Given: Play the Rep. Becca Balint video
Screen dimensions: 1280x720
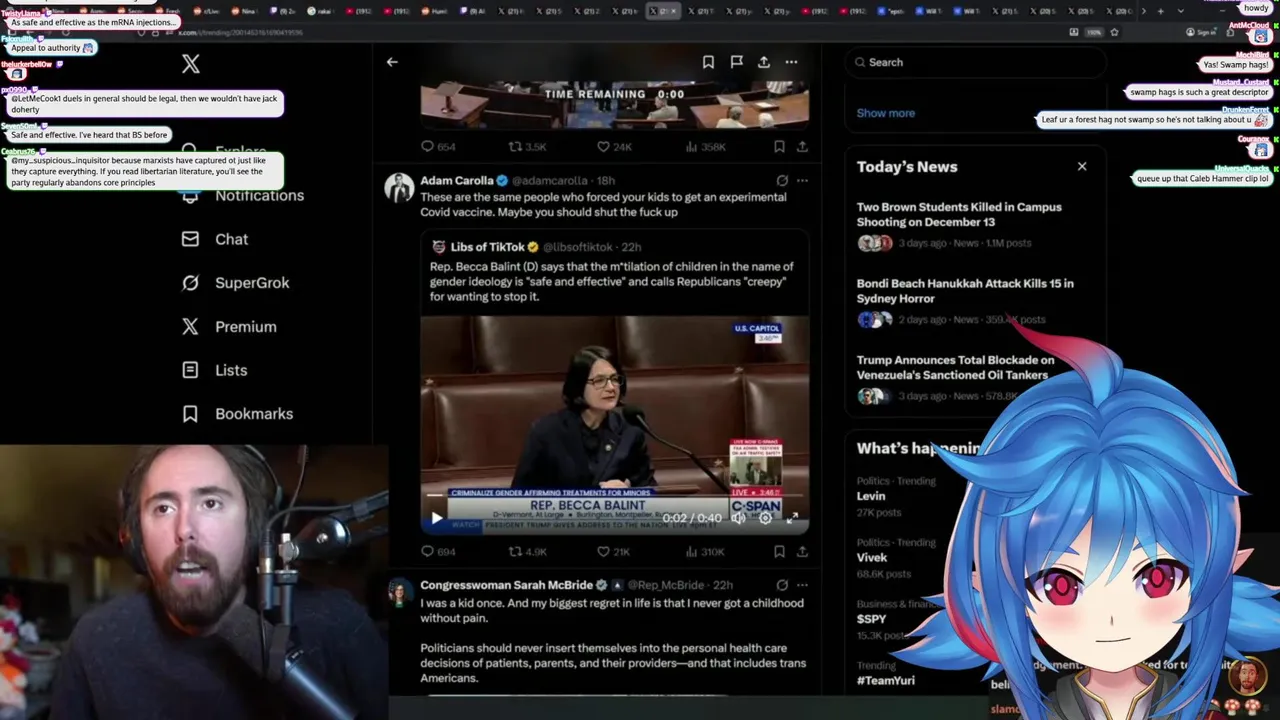Looking at the screenshot, I should tap(437, 518).
